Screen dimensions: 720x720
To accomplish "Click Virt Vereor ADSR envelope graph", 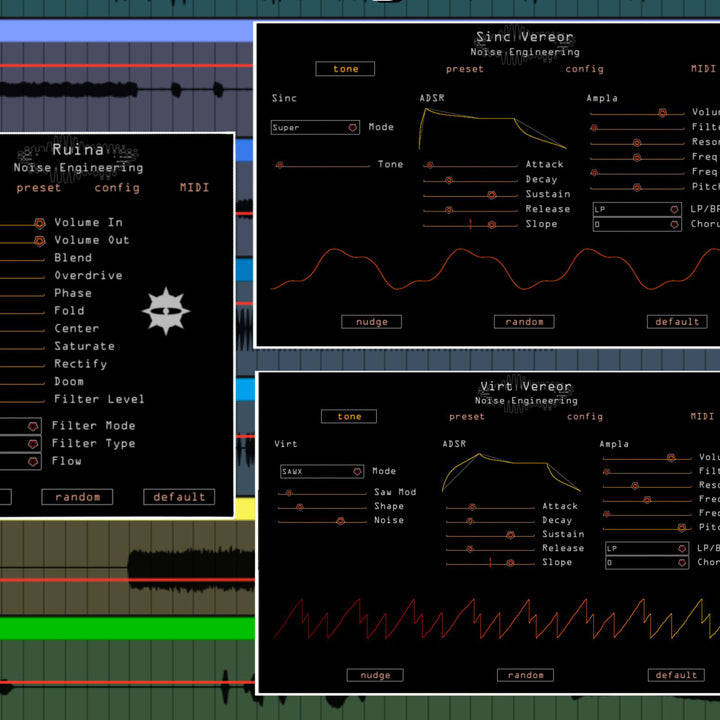I will (511, 473).
